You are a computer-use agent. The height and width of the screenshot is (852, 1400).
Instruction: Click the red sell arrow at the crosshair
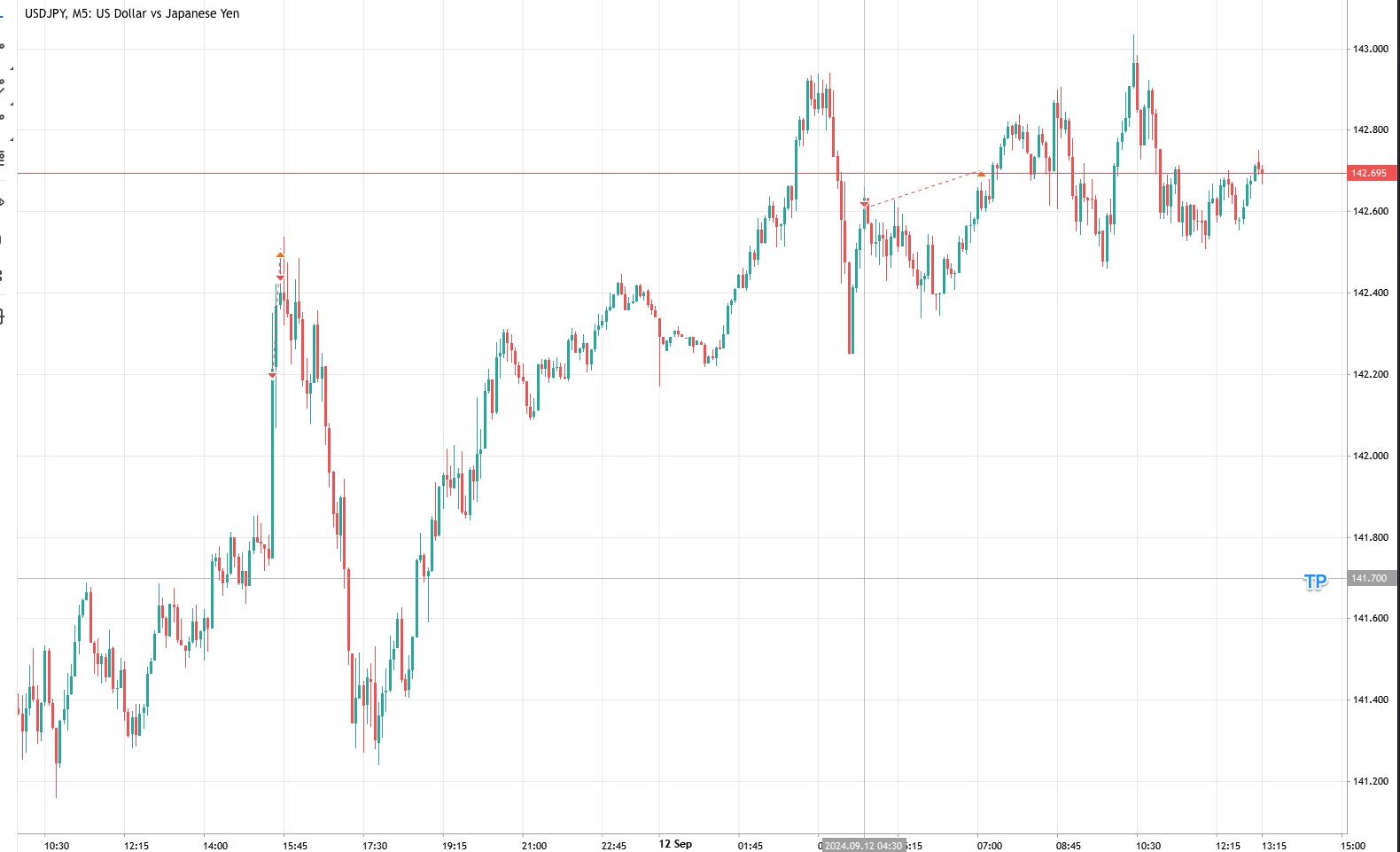point(865,206)
